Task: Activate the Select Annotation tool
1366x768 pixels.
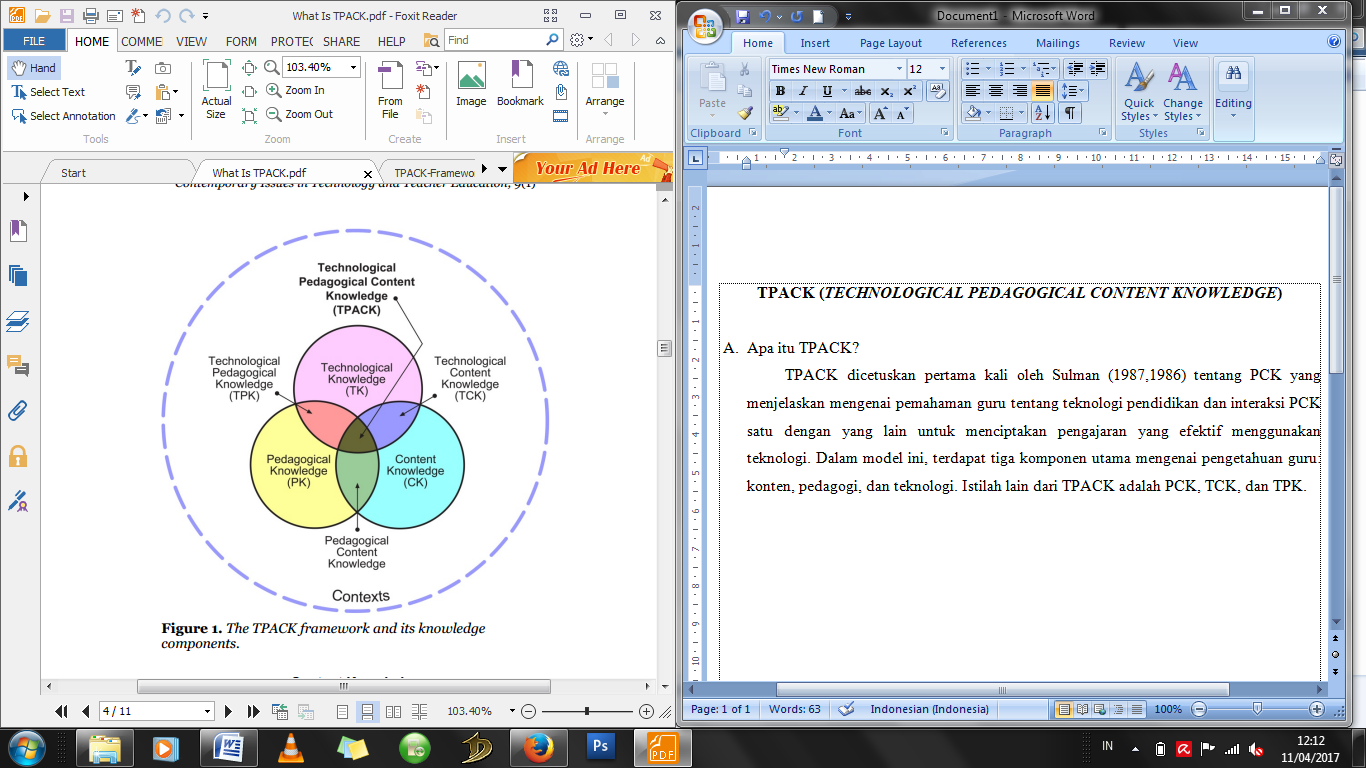Action: (63, 116)
